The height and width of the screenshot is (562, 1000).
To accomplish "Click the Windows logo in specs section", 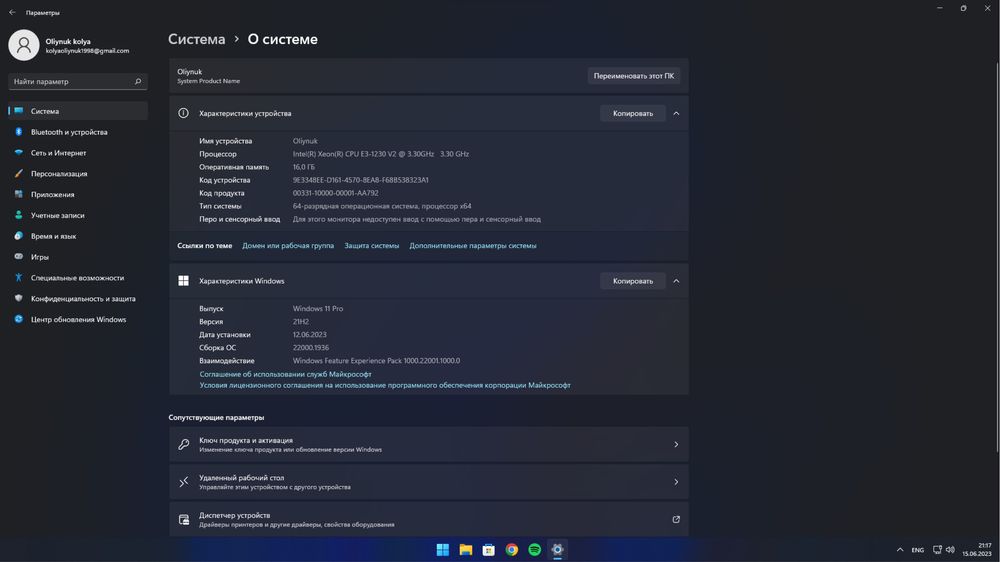I will pyautogui.click(x=183, y=281).
